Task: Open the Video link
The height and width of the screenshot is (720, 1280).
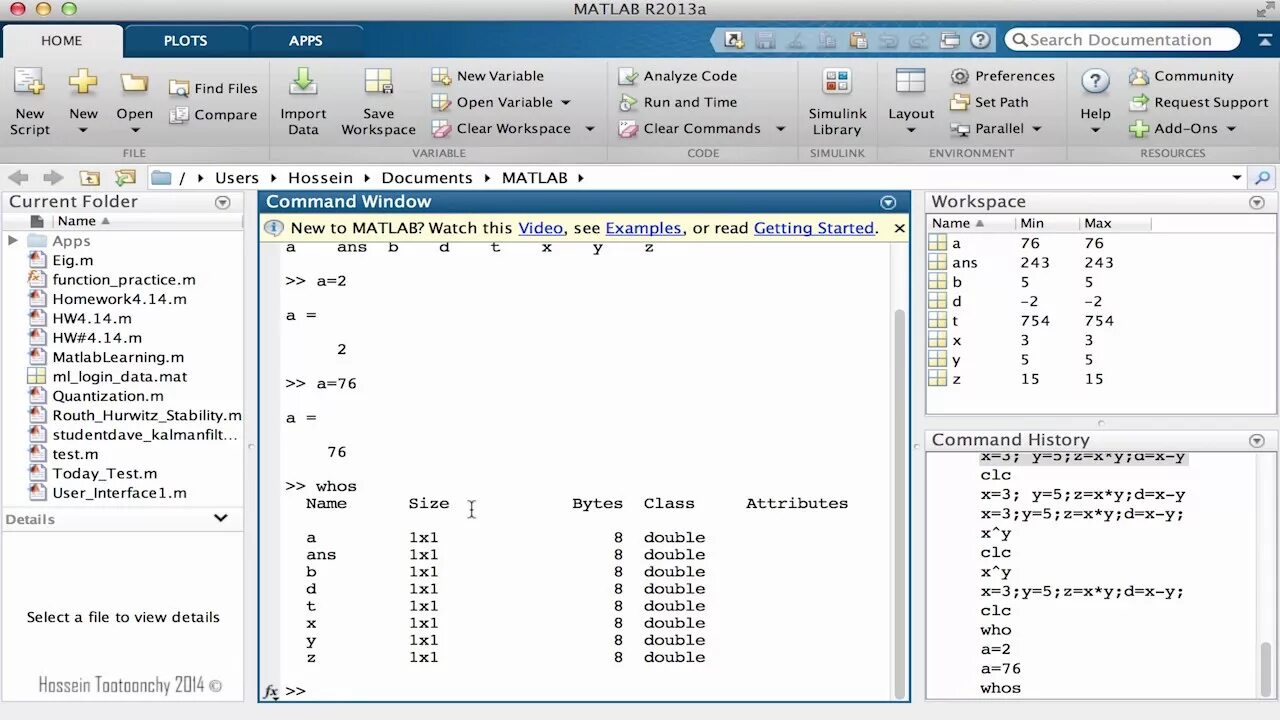Action: [x=540, y=228]
